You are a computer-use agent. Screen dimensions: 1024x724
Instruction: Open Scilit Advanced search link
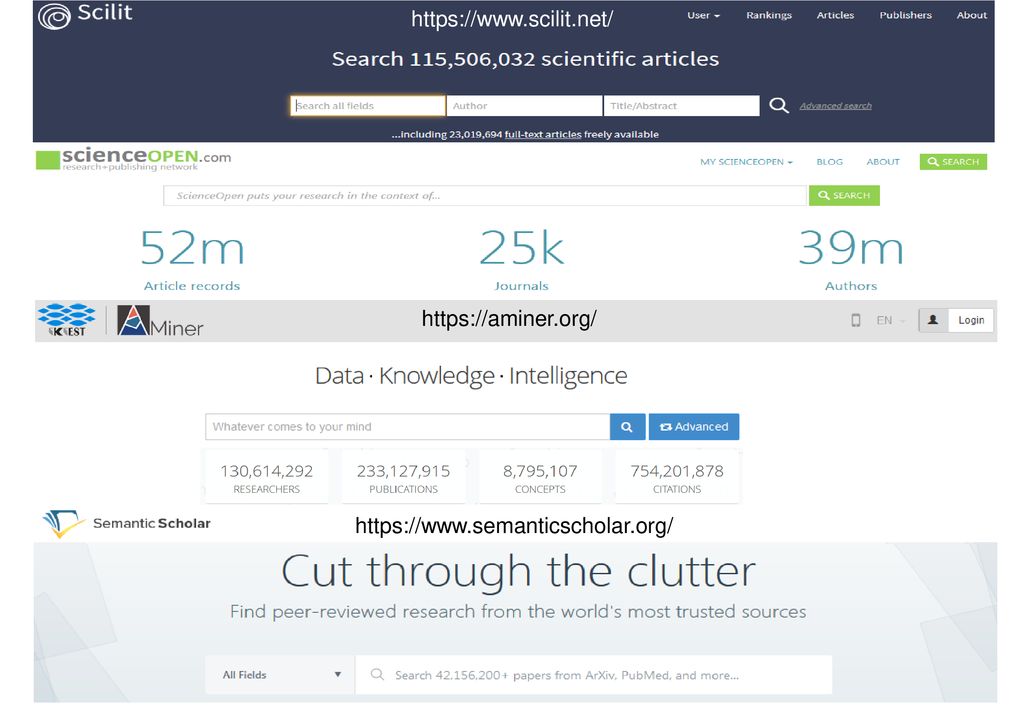[x=835, y=106]
